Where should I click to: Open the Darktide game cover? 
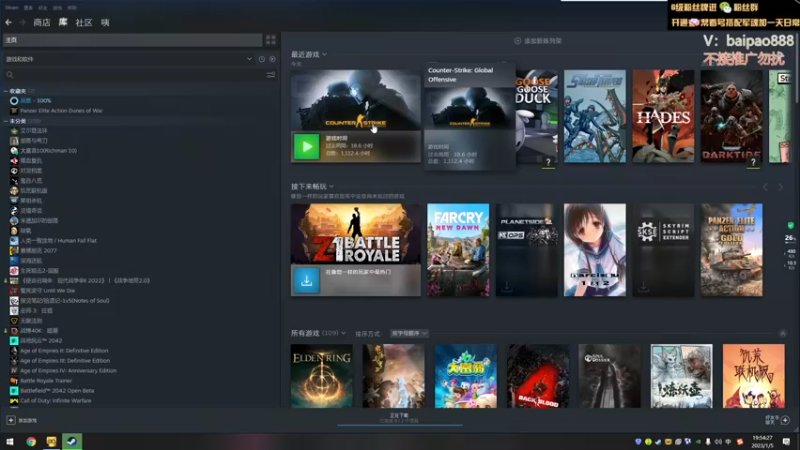(732, 116)
